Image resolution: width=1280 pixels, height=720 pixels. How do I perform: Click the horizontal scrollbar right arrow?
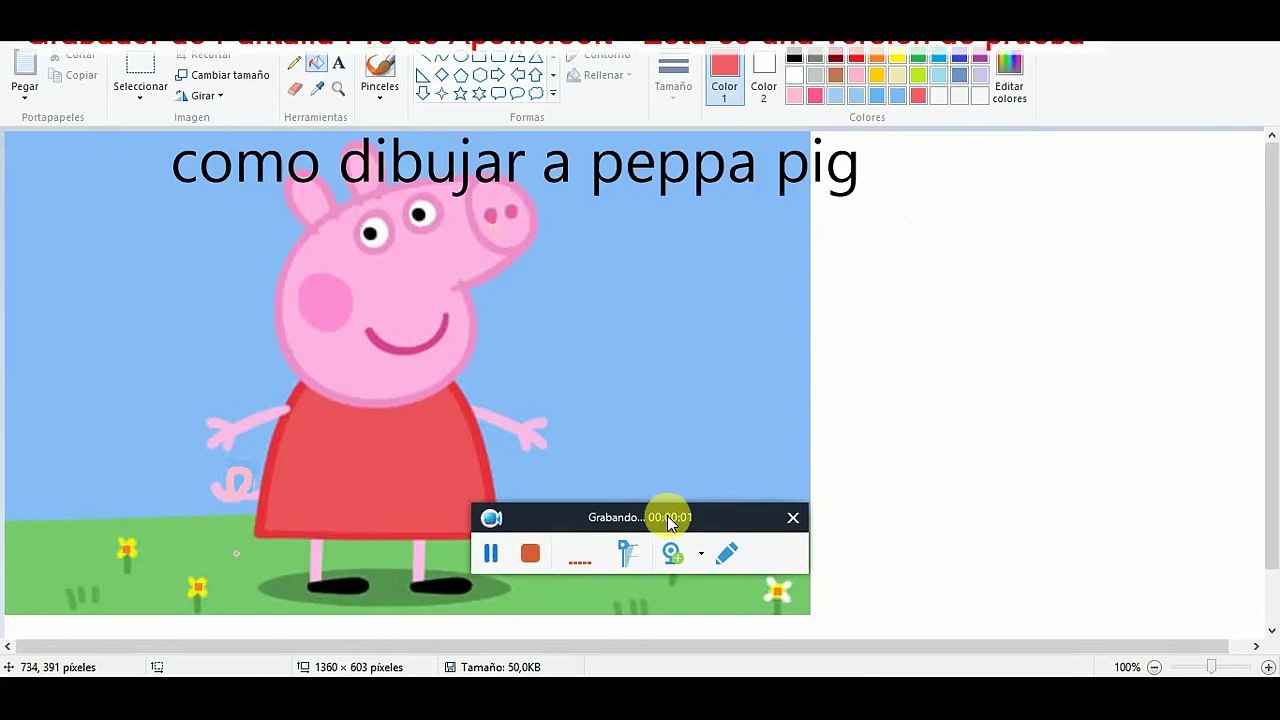(x=1256, y=647)
